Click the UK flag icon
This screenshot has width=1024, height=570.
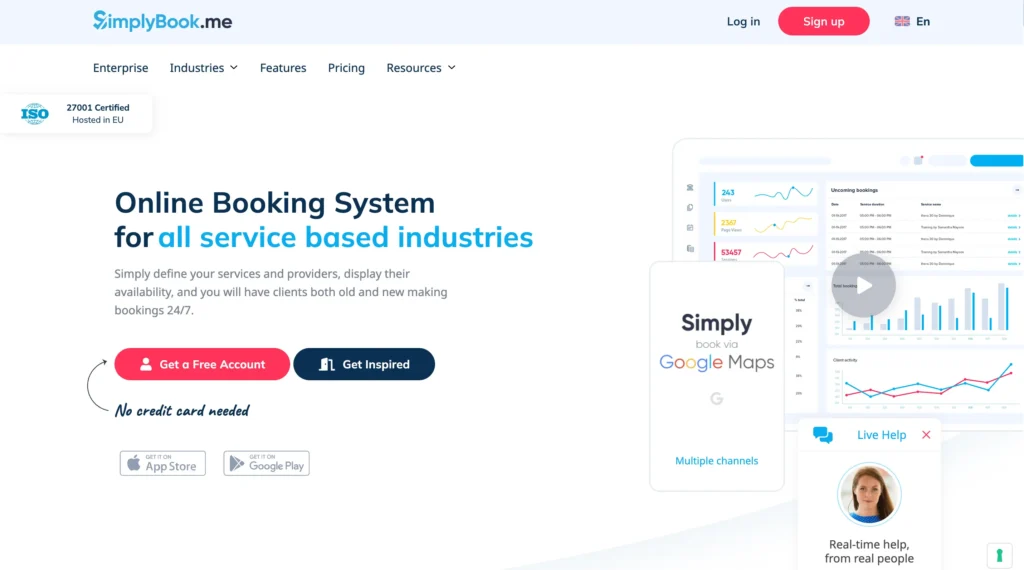click(x=902, y=22)
